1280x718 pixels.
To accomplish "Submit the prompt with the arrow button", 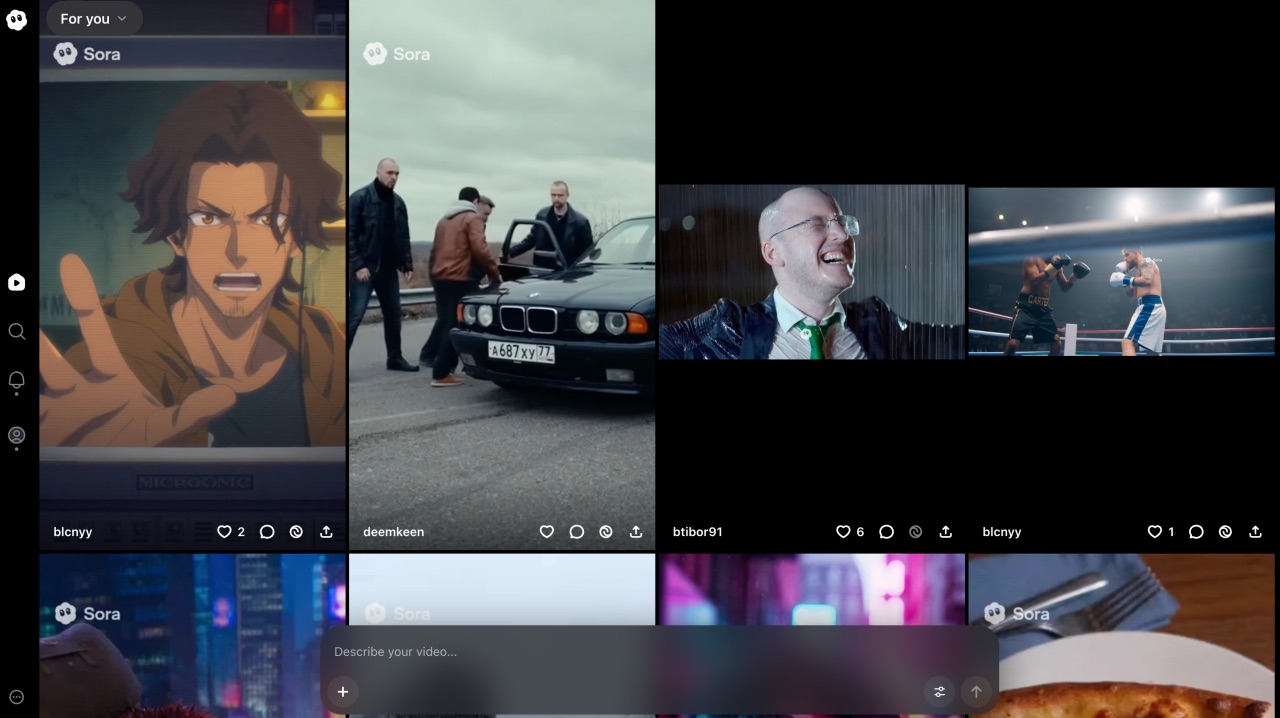I will point(976,691).
